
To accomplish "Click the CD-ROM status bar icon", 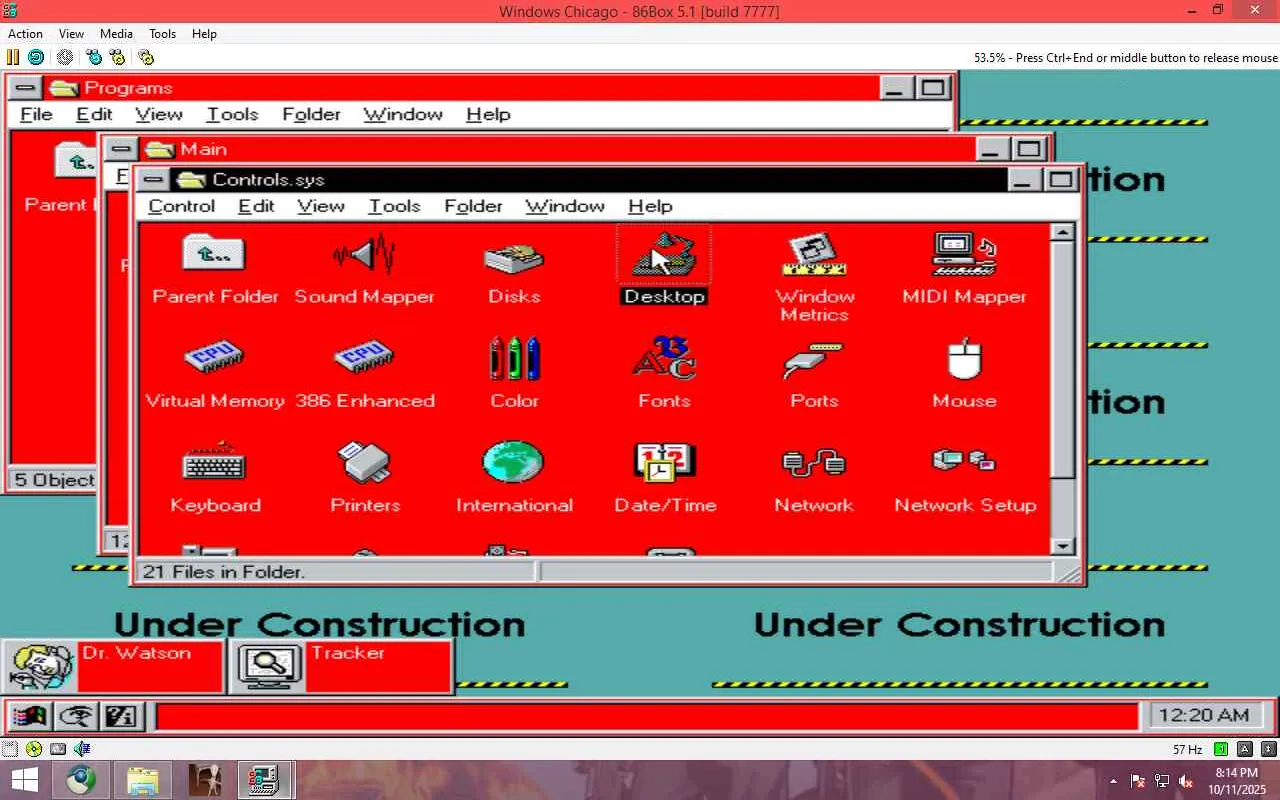I will pyautogui.click(x=34, y=749).
